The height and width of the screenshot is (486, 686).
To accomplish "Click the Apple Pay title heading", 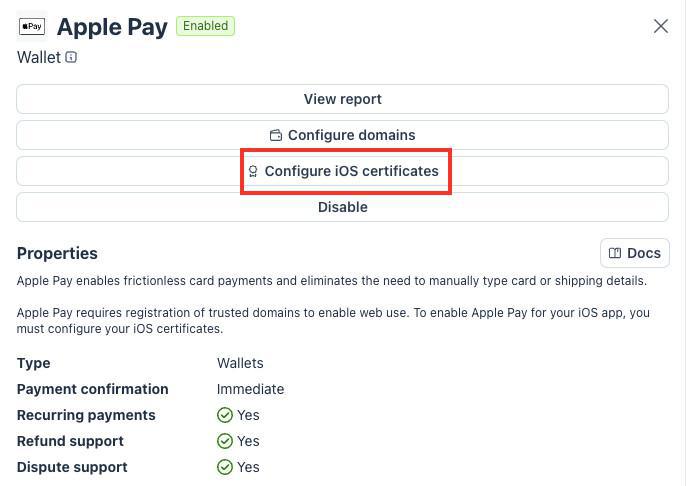I will (112, 26).
